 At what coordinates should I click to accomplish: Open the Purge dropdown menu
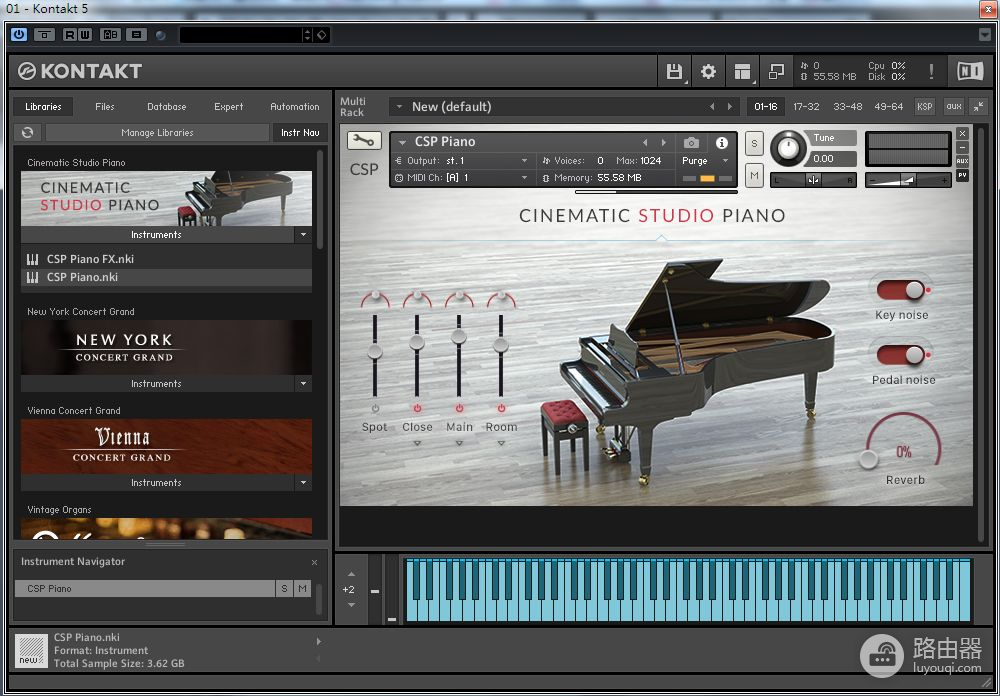click(x=706, y=161)
